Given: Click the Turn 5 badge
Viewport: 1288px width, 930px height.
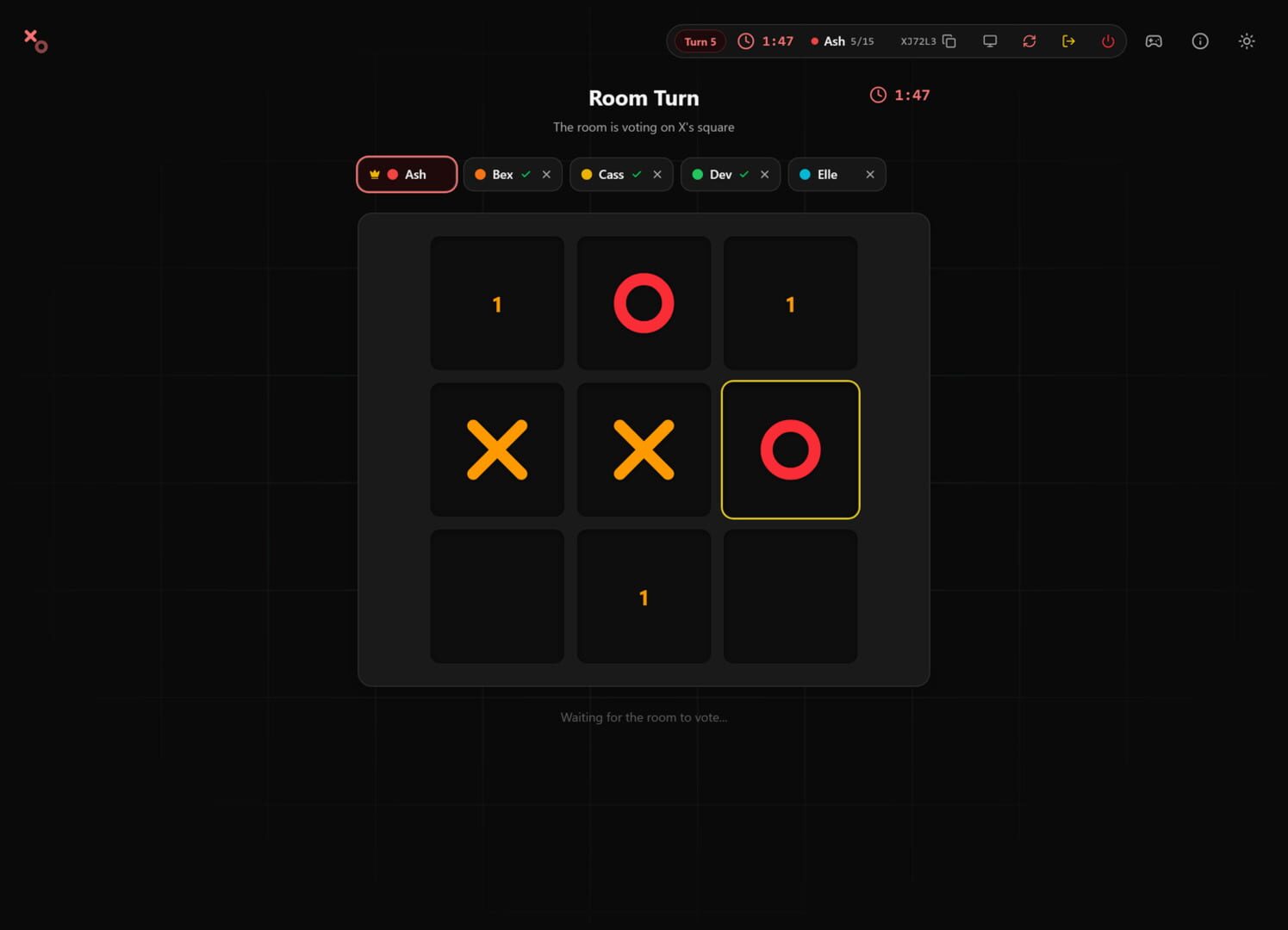Looking at the screenshot, I should coord(700,41).
